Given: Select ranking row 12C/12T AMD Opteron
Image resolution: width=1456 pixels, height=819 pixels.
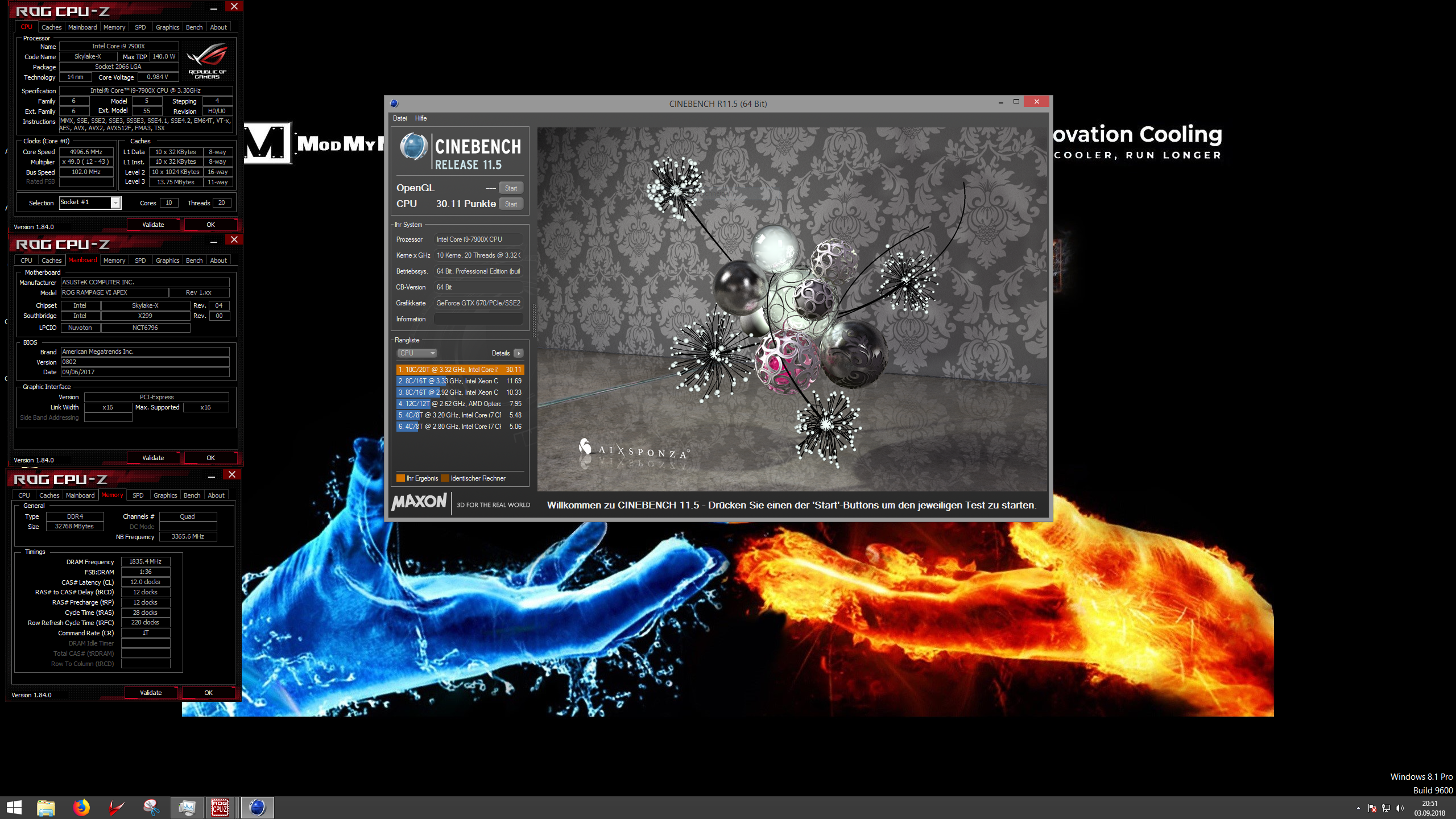Looking at the screenshot, I should tap(460, 404).
